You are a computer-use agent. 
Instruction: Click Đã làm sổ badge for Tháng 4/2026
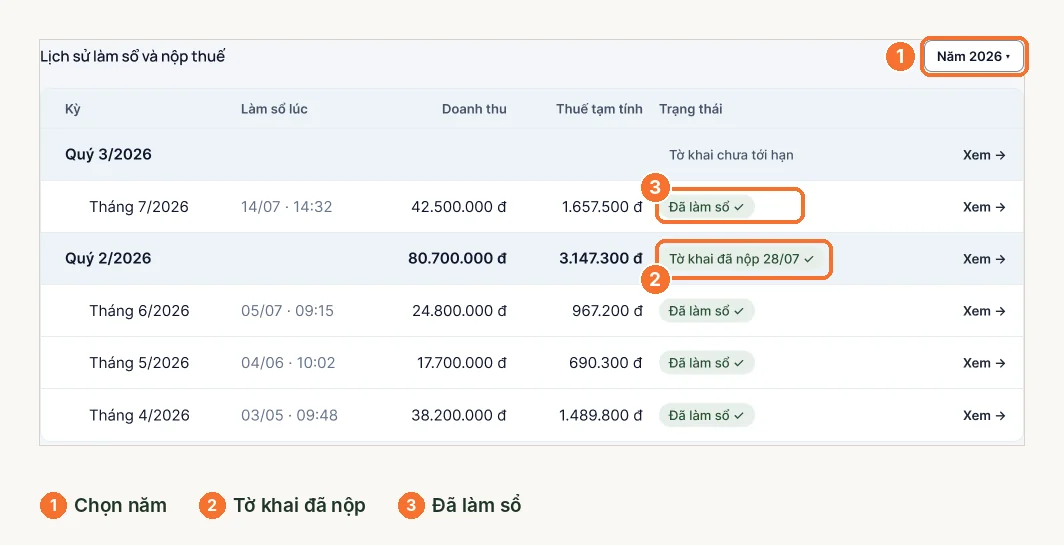706,415
